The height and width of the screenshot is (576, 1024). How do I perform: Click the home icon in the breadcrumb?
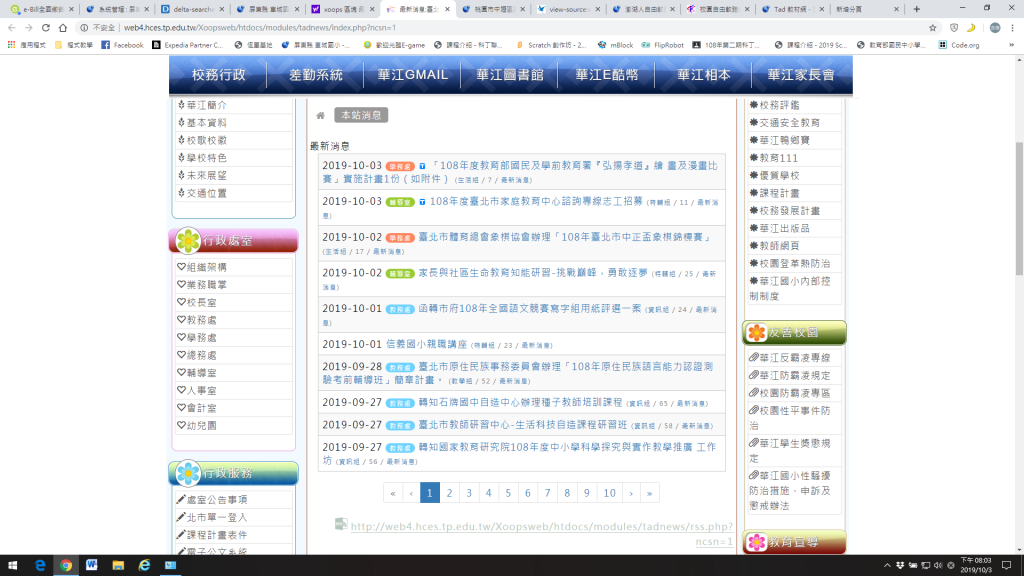[320, 116]
